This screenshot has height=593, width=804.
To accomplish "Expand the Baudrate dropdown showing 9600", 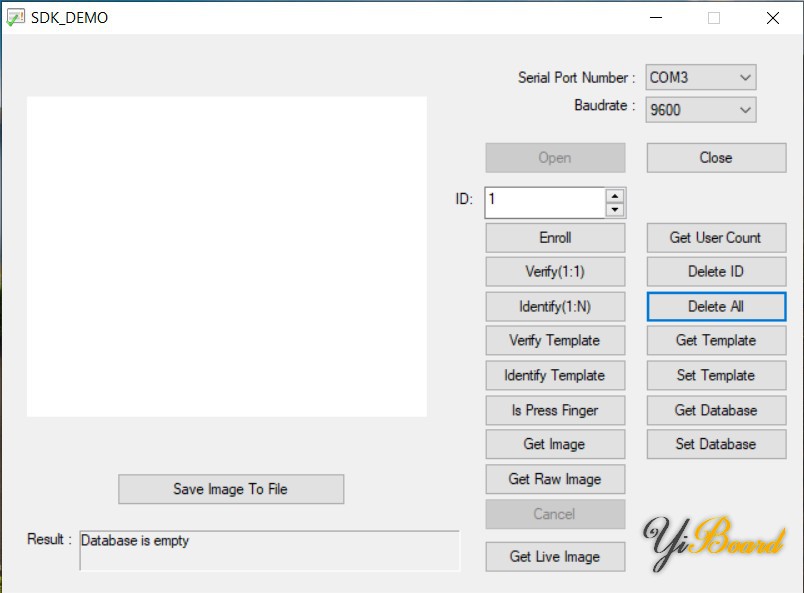I will click(700, 109).
